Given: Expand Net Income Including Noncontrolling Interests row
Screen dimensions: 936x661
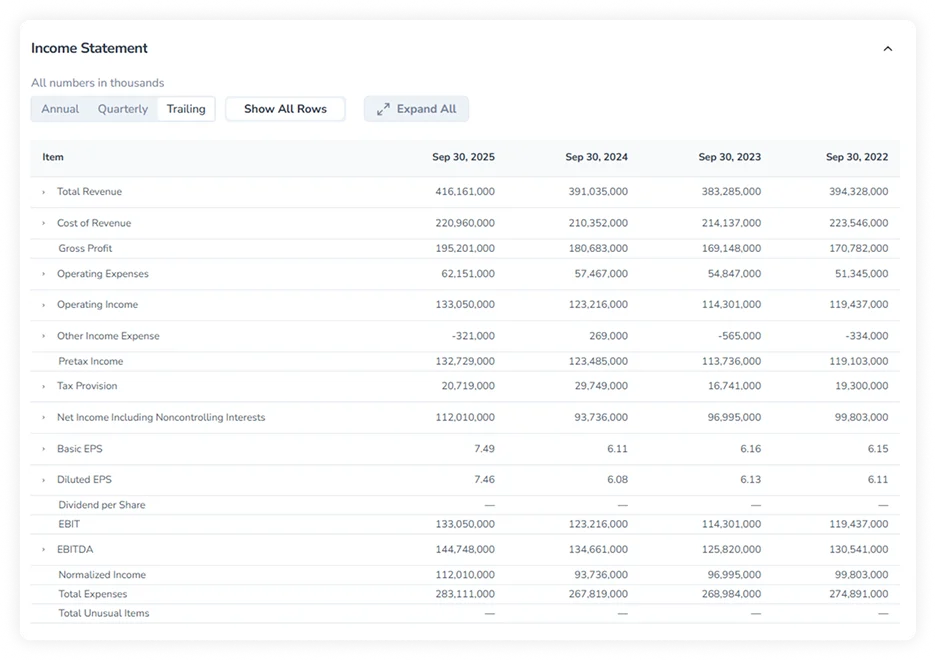Looking at the screenshot, I should point(44,417).
